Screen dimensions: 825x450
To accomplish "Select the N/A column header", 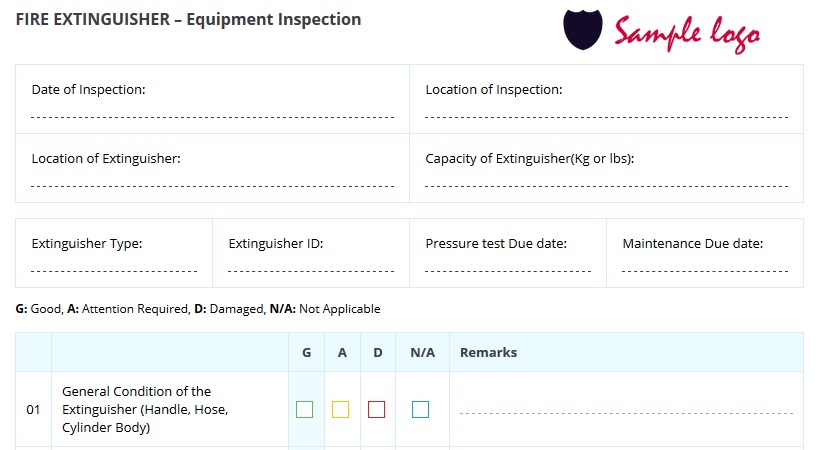I will point(422,352).
